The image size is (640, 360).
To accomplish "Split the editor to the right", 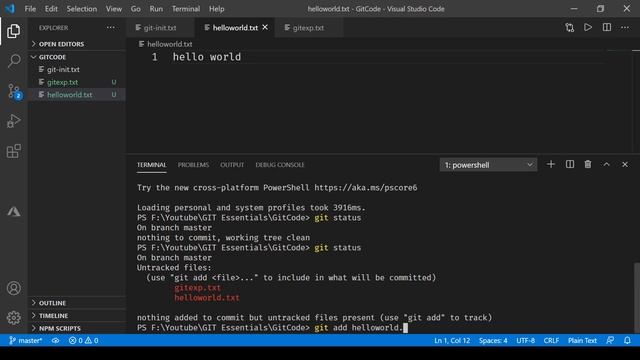I will tap(607, 27).
